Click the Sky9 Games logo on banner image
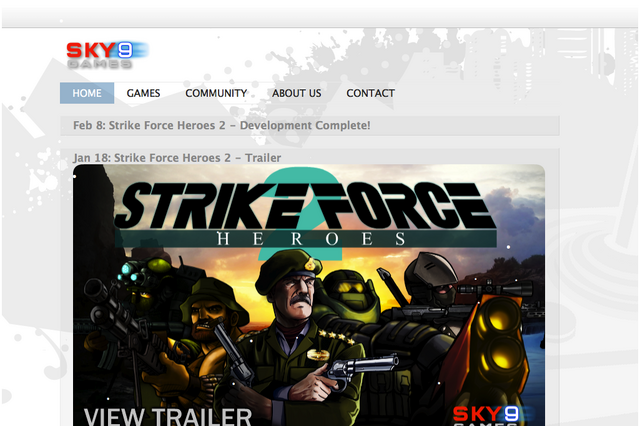 pyautogui.click(x=492, y=415)
